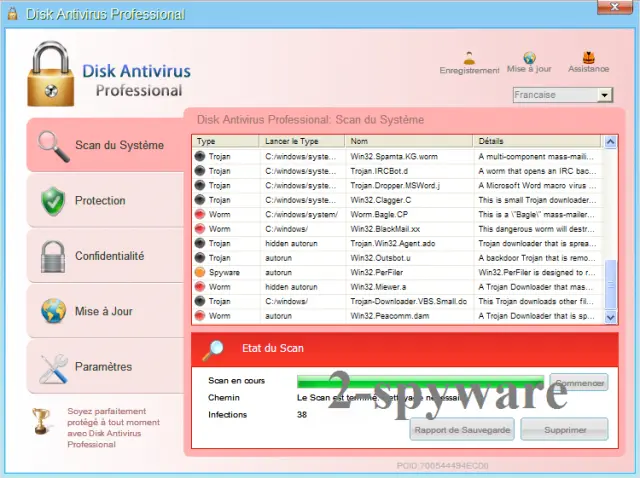This screenshot has width=640, height=478.
Task: Select Trojan-Downloader.VBS.Small.do entry
Action: [409, 302]
